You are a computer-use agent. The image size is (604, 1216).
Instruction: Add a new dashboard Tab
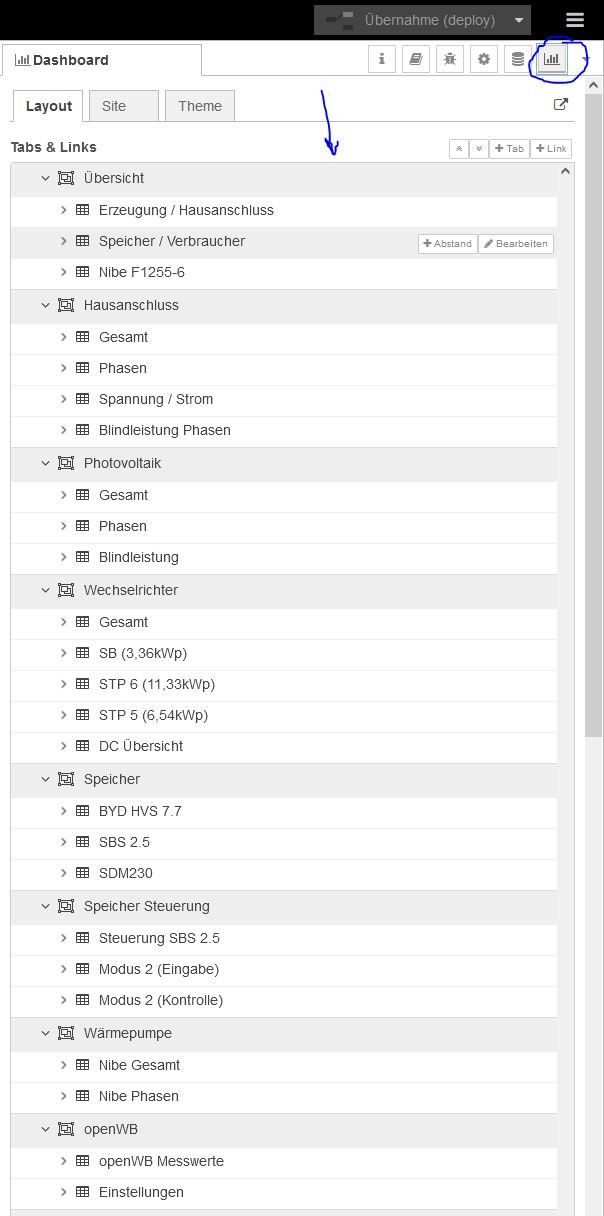(509, 148)
